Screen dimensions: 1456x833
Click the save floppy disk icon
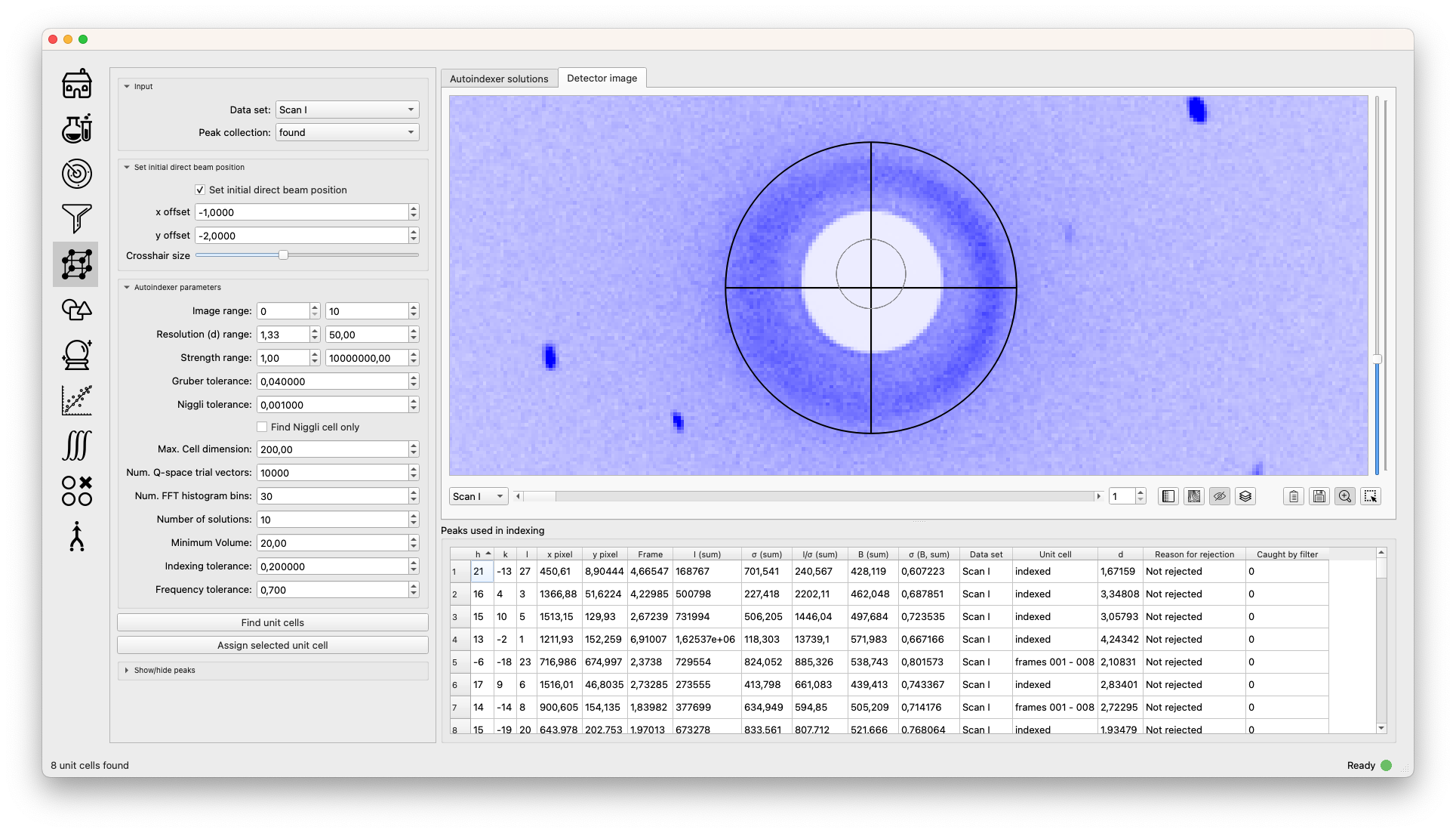coord(1319,496)
